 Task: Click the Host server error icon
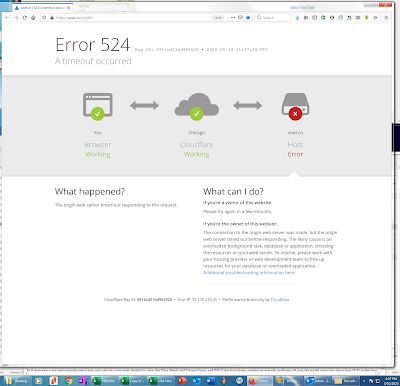point(295,106)
